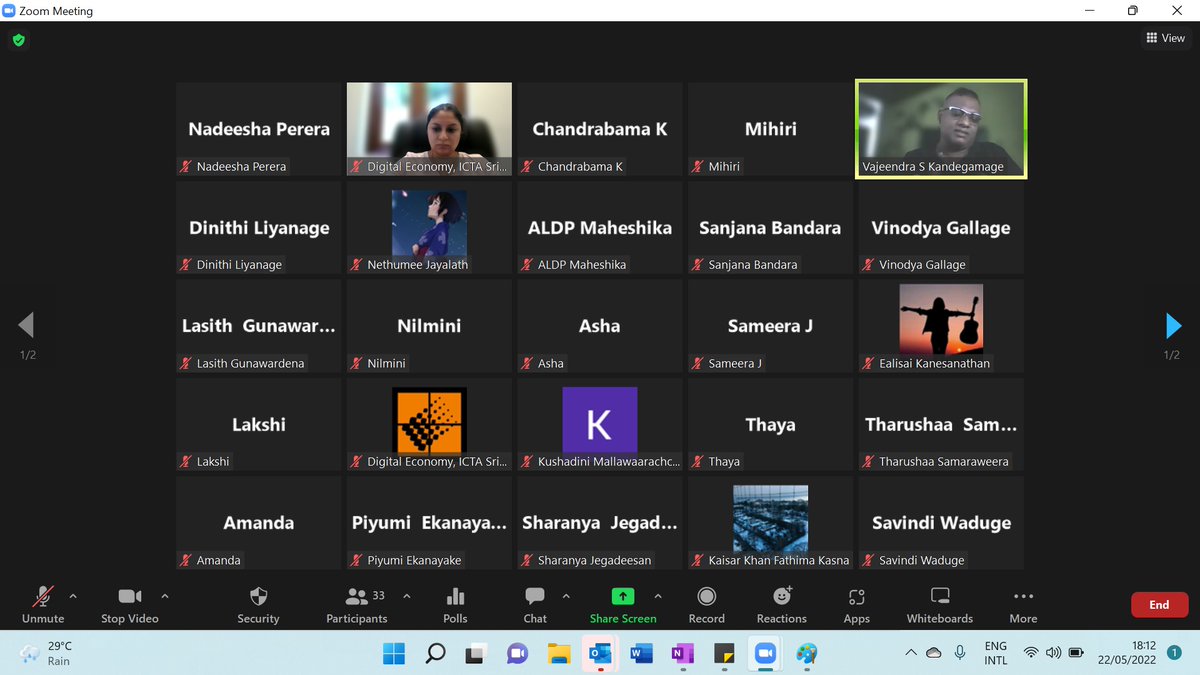Open Paint from the taskbar
This screenshot has width=1200, height=675.
[x=805, y=653]
